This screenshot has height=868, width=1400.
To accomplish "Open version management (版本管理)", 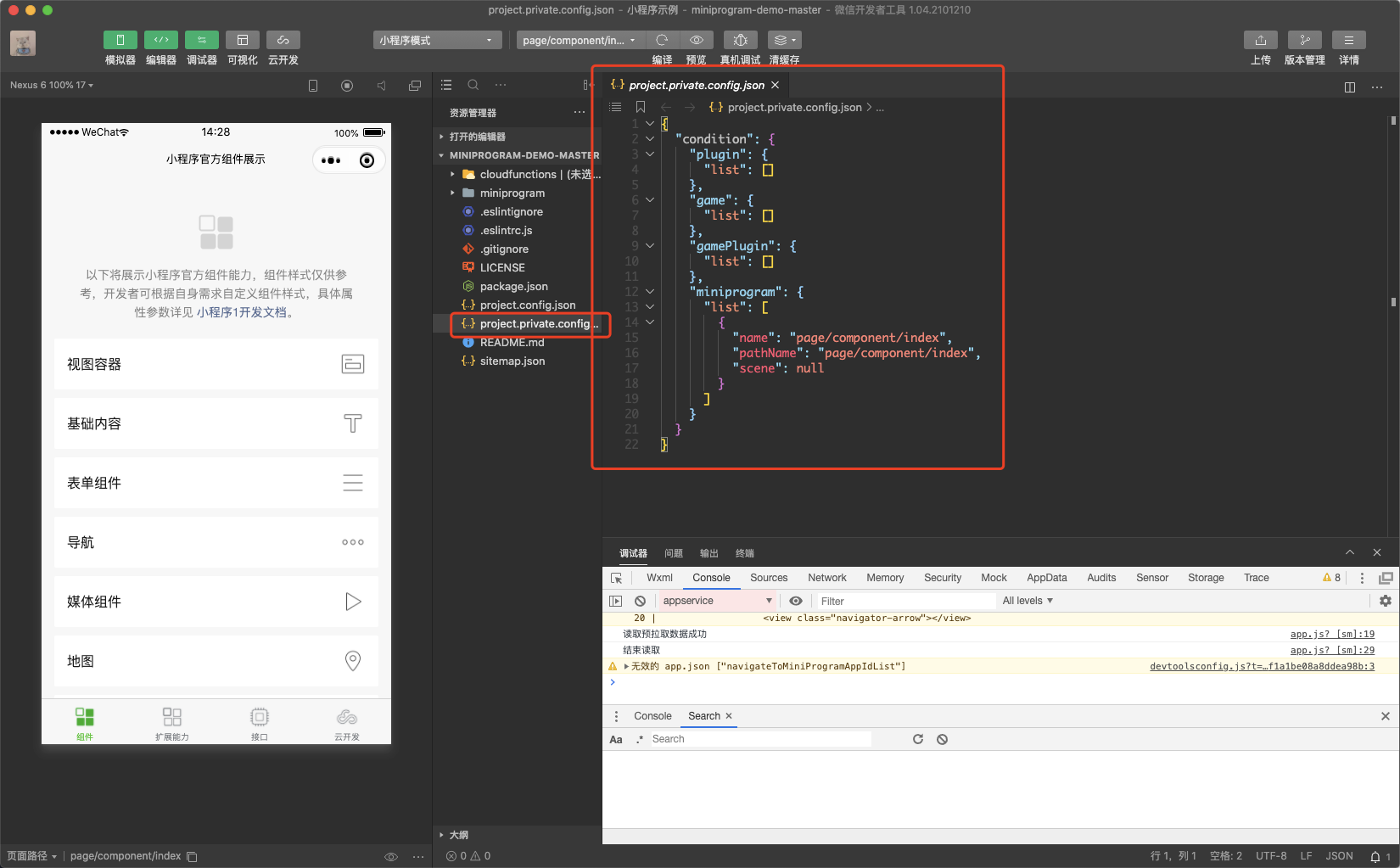I will (1304, 40).
